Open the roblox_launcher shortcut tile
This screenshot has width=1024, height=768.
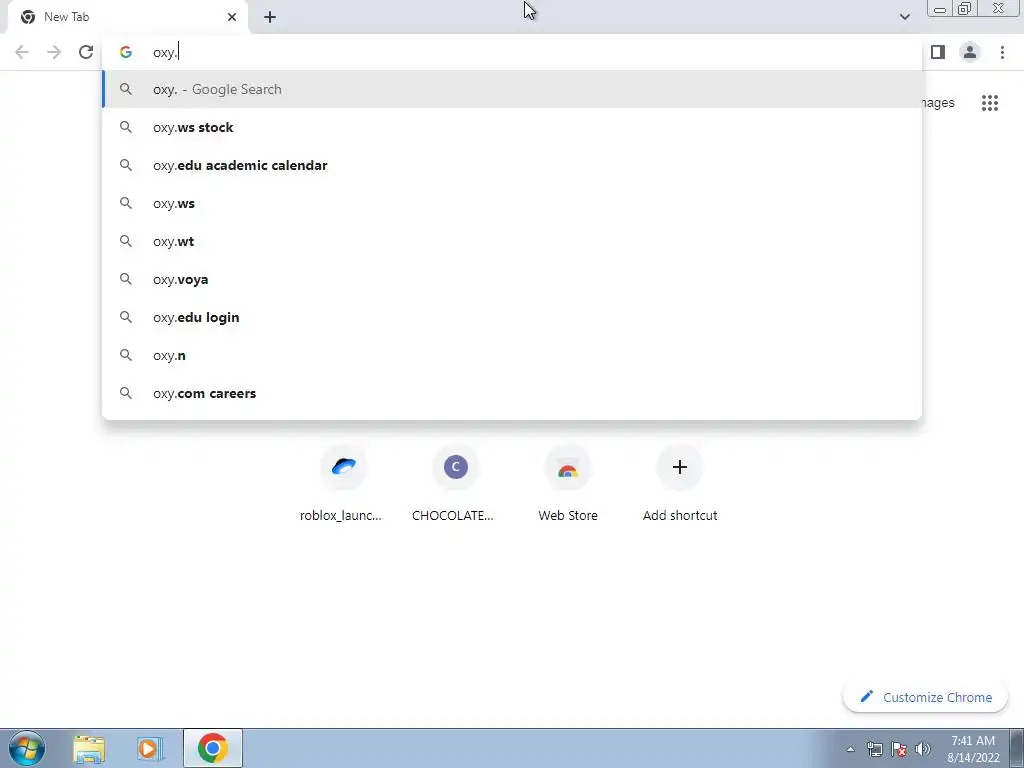click(x=344, y=484)
